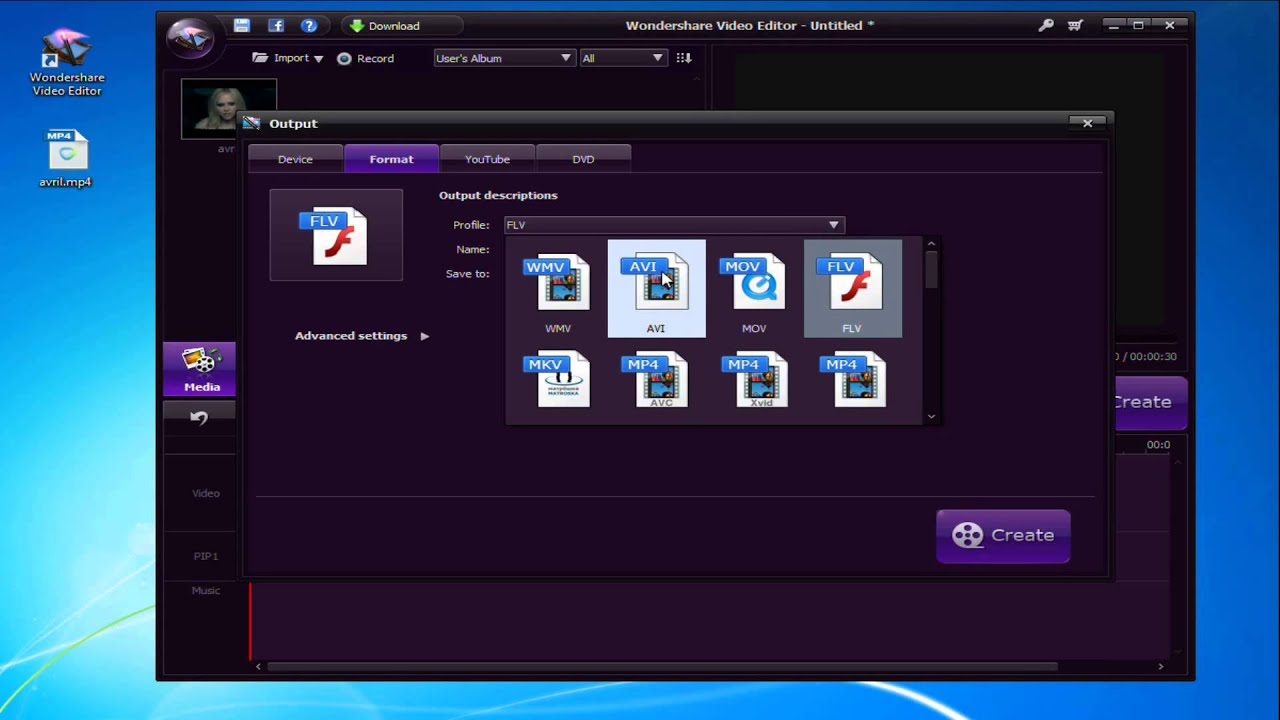Open the User's Album dropdown
The image size is (1280, 720).
point(504,58)
